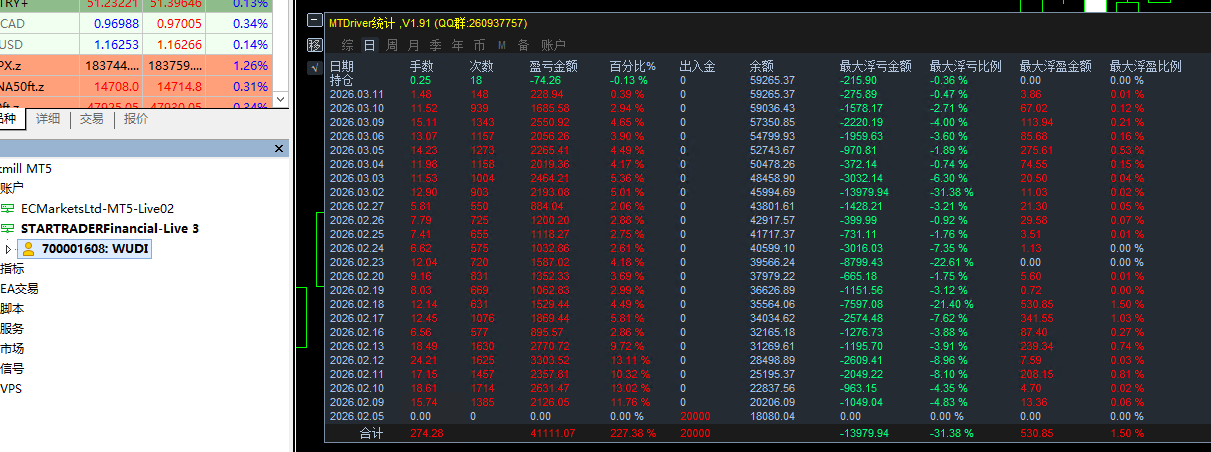Click the 2026.02.05 date row
The height and width of the screenshot is (452, 1211).
pos(356,416)
